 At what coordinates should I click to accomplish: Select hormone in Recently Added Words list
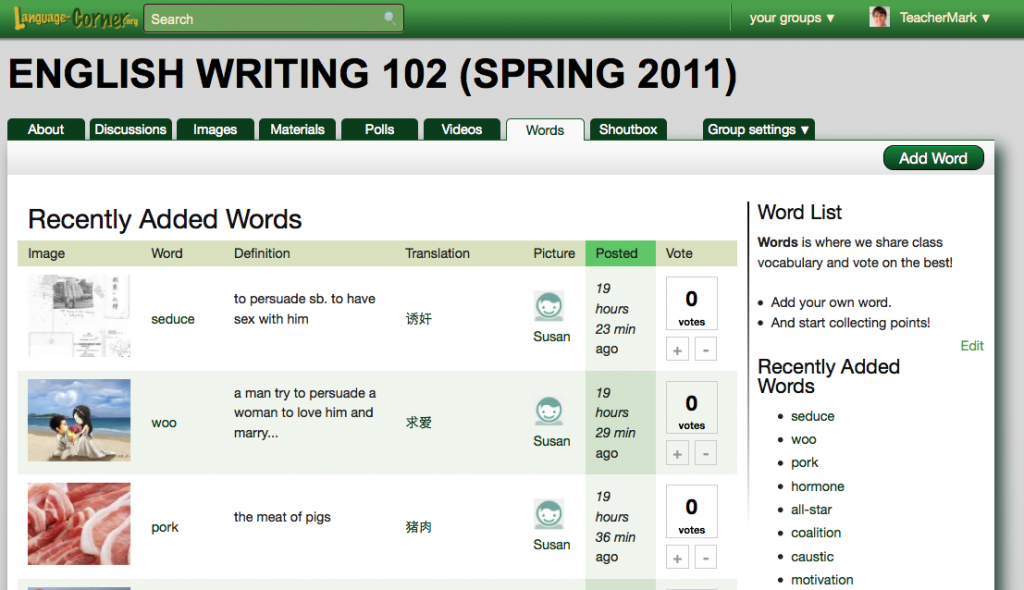[x=817, y=486]
